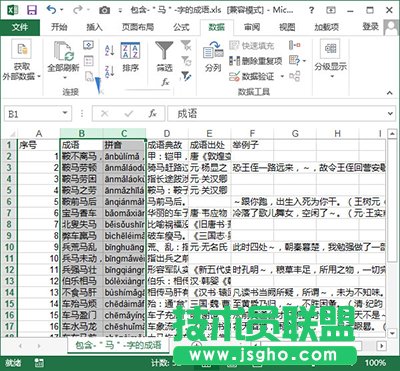Click the connection Properties icon
400x371 pixels.
(89, 61)
